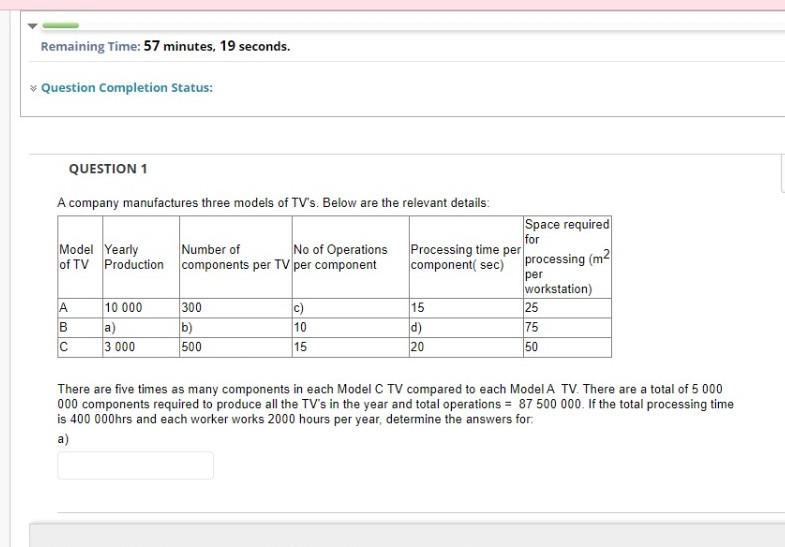Click the model 'C' row label cell
Image resolution: width=785 pixels, height=547 pixels.
[80, 347]
